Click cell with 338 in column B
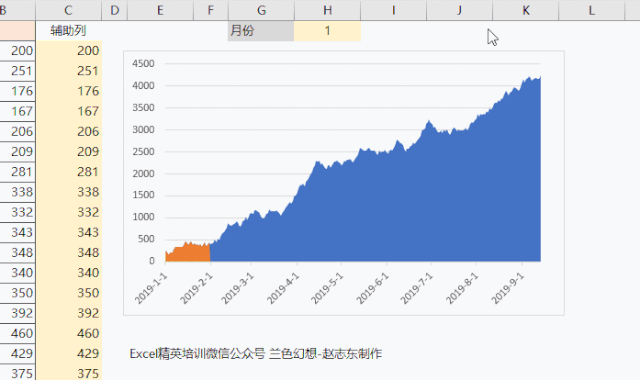The width and height of the screenshot is (640, 380). pos(18,192)
